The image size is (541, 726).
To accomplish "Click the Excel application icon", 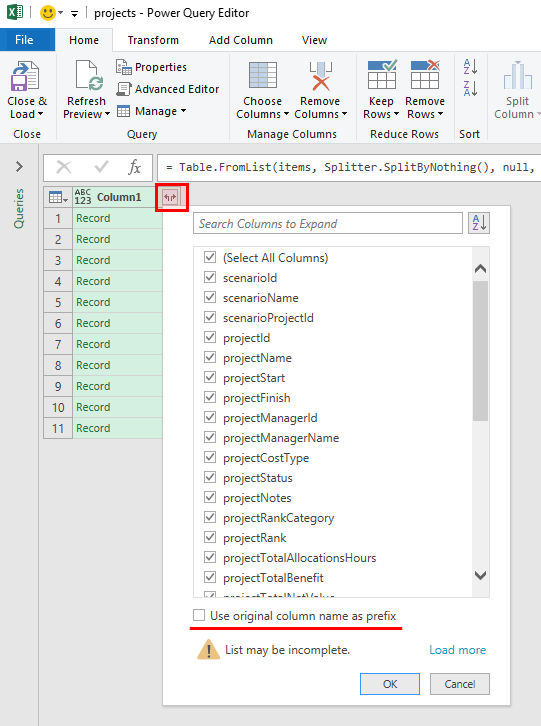I will click(x=15, y=12).
